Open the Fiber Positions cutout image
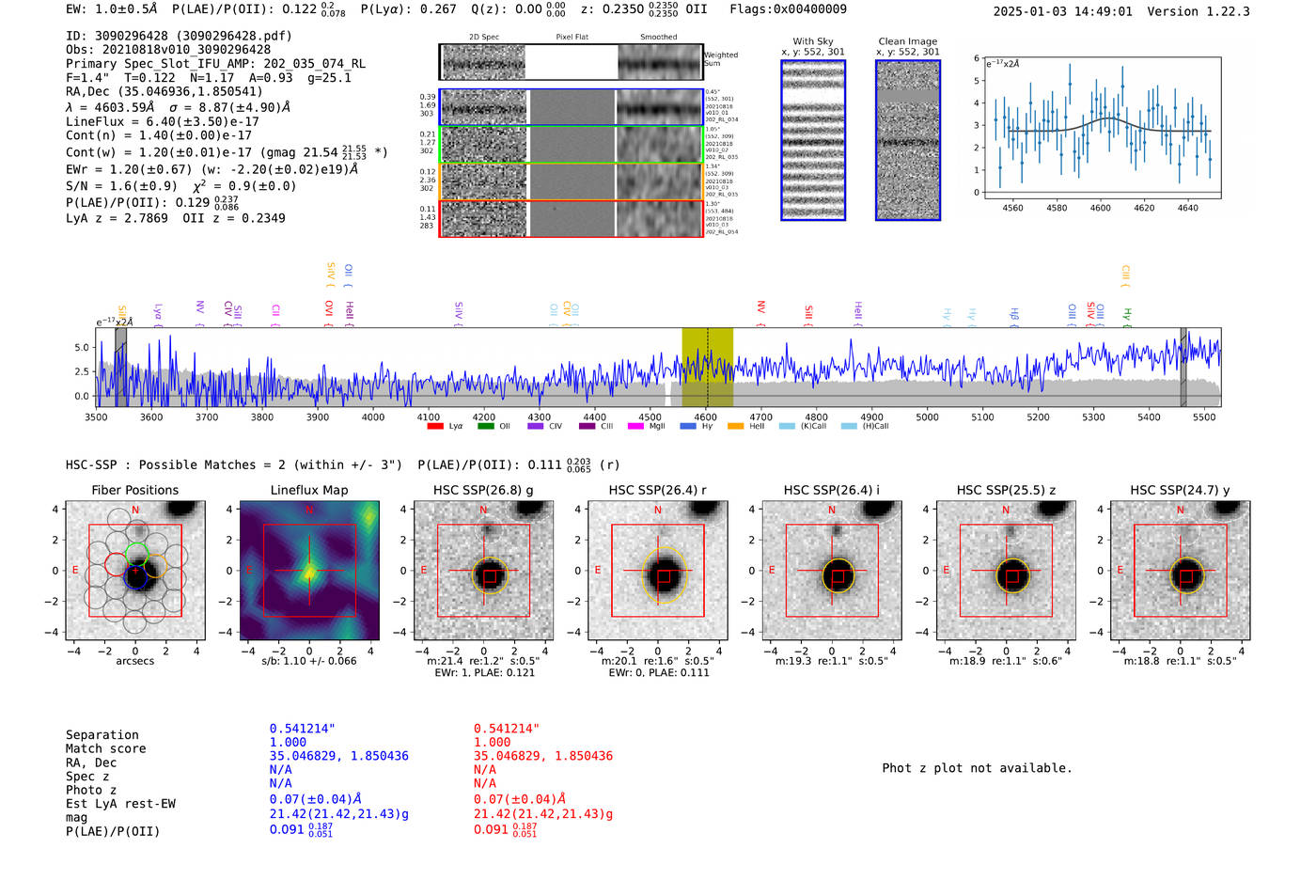The width and height of the screenshot is (1316, 896). tap(135, 570)
